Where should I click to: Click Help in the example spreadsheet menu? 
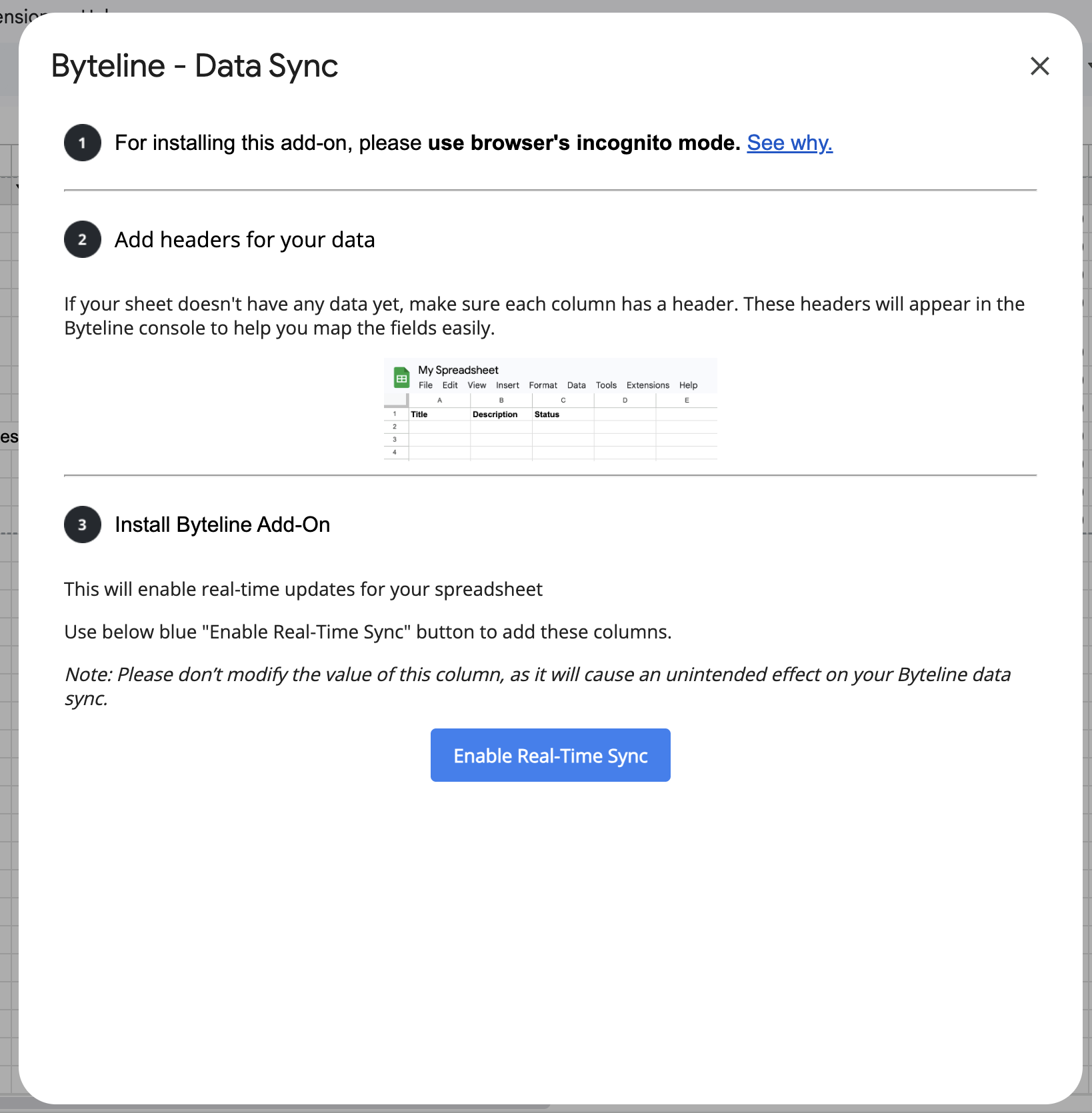pyautogui.click(x=688, y=385)
